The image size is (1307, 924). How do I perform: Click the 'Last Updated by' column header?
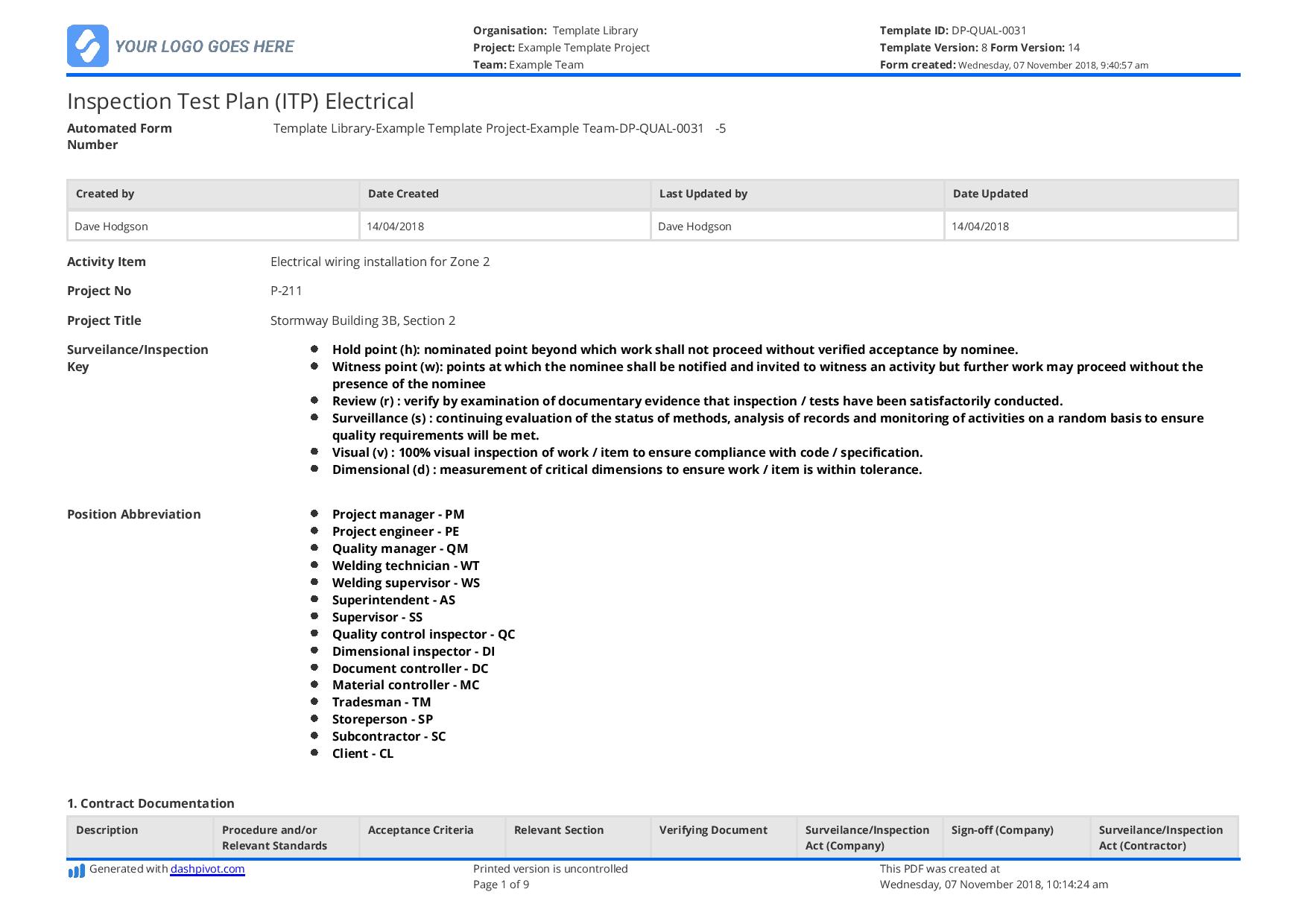coord(703,194)
